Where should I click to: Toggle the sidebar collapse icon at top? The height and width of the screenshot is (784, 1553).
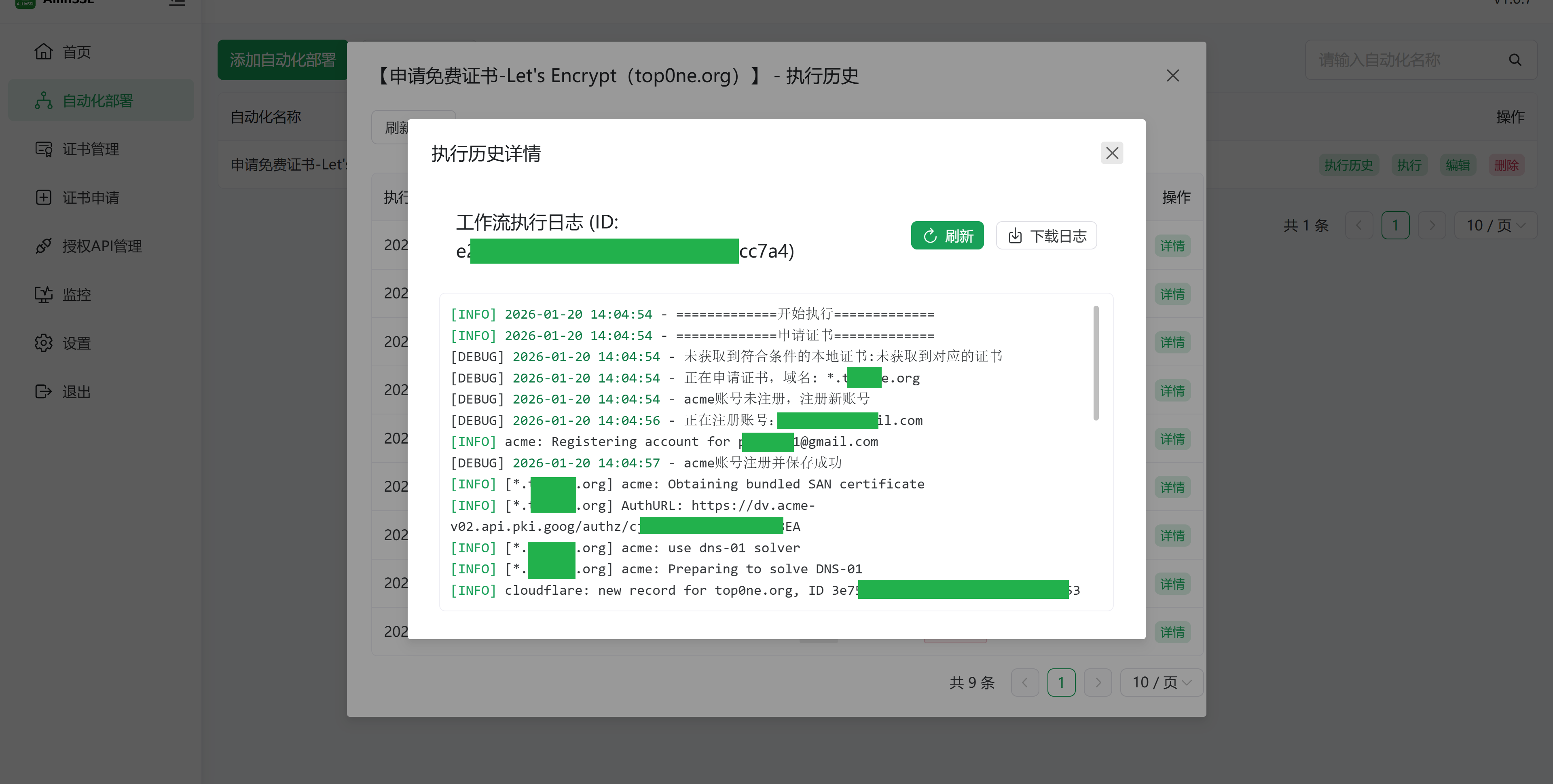pos(177,2)
